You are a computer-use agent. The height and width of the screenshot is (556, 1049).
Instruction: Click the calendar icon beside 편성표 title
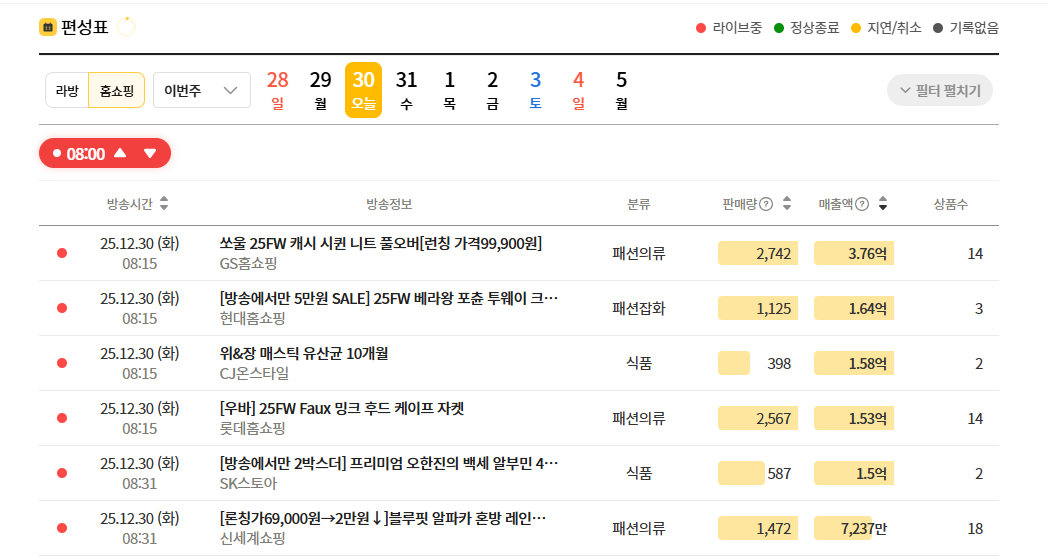48,27
